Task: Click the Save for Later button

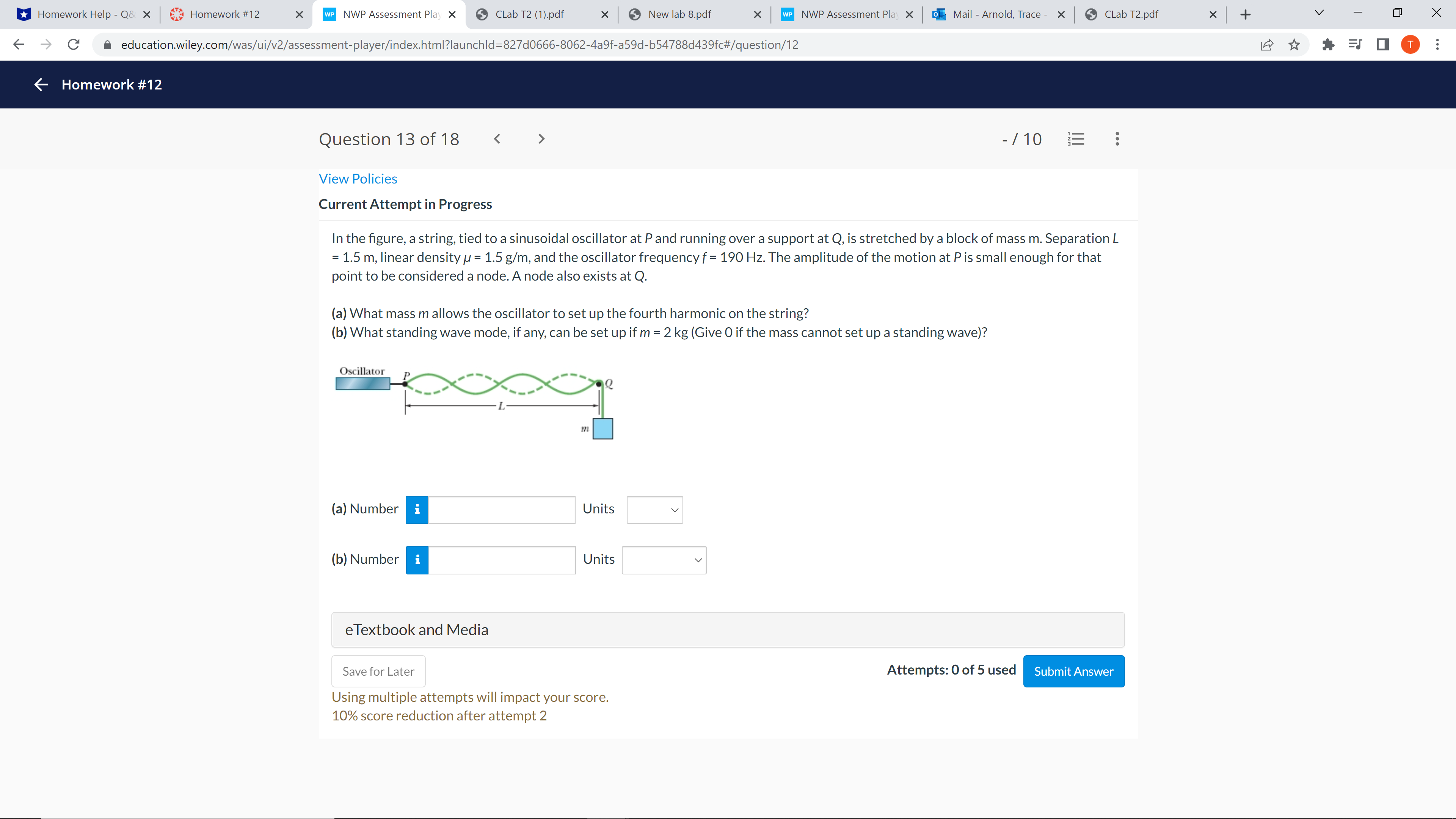Action: pos(378,672)
